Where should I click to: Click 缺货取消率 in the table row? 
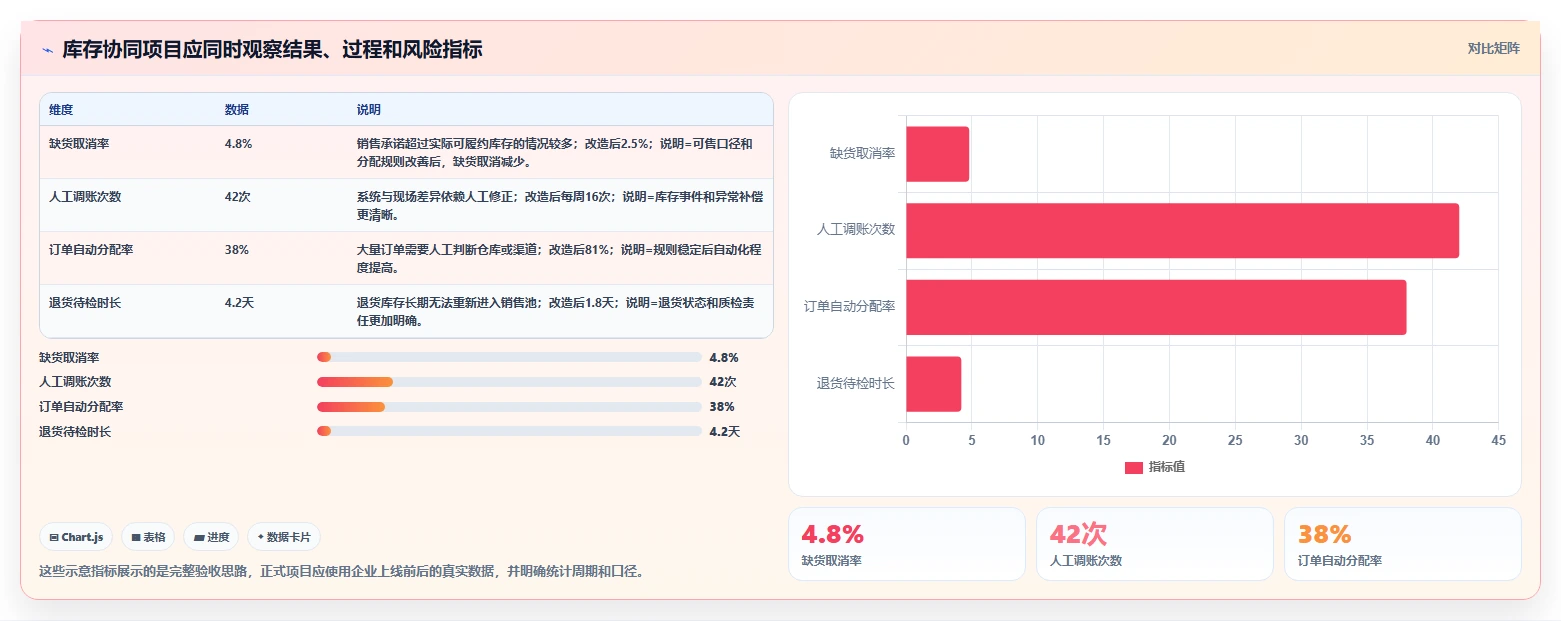pyautogui.click(x=79, y=144)
